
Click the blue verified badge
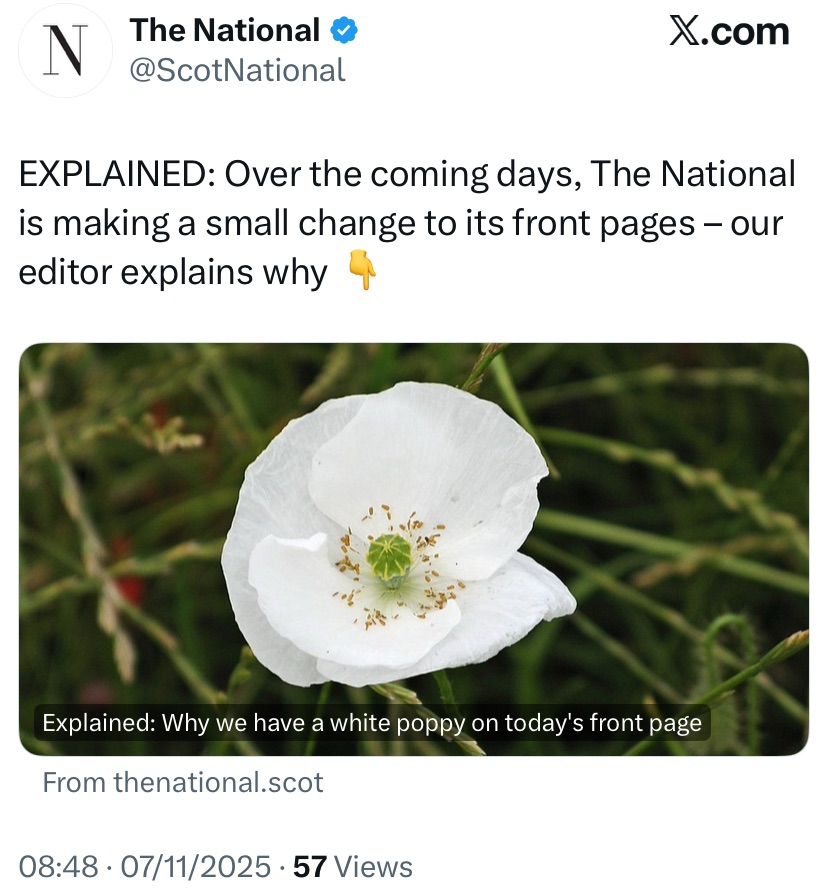click(x=344, y=31)
